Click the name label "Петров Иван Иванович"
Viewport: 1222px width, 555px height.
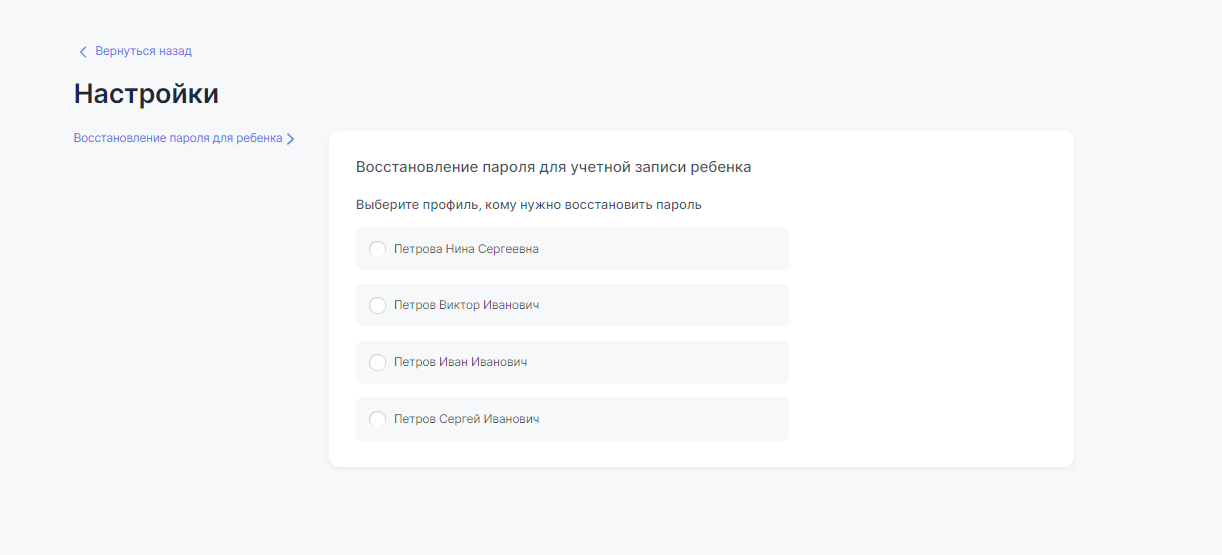pyautogui.click(x=460, y=362)
